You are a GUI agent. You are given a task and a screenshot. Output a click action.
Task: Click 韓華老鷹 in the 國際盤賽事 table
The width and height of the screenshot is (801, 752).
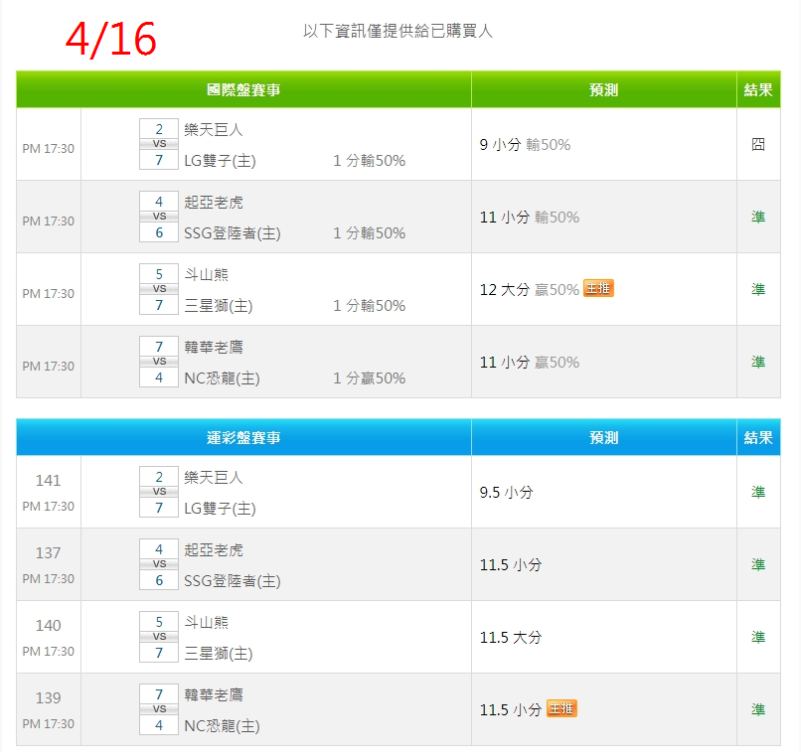(214, 347)
